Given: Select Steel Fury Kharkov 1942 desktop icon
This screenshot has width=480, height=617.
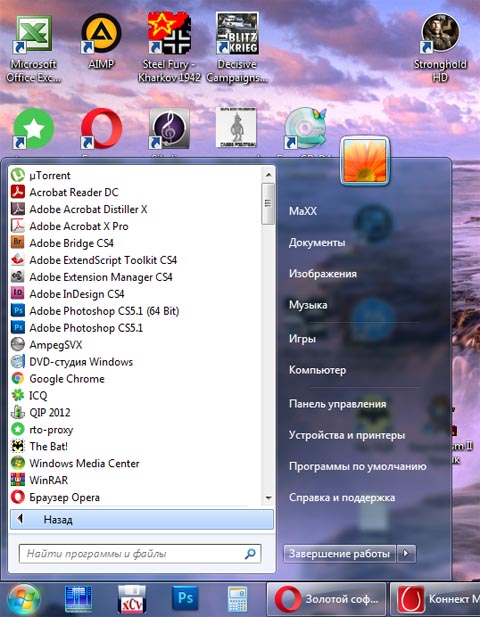Looking at the screenshot, I should coord(169,47).
